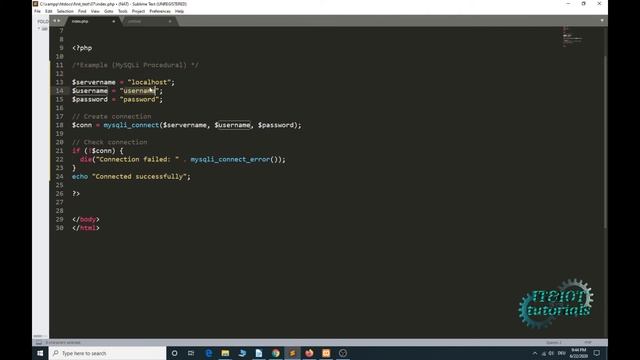640x360 pixels.
Task: Open the Spaces indentation selector in status bar
Action: [x=554, y=342]
